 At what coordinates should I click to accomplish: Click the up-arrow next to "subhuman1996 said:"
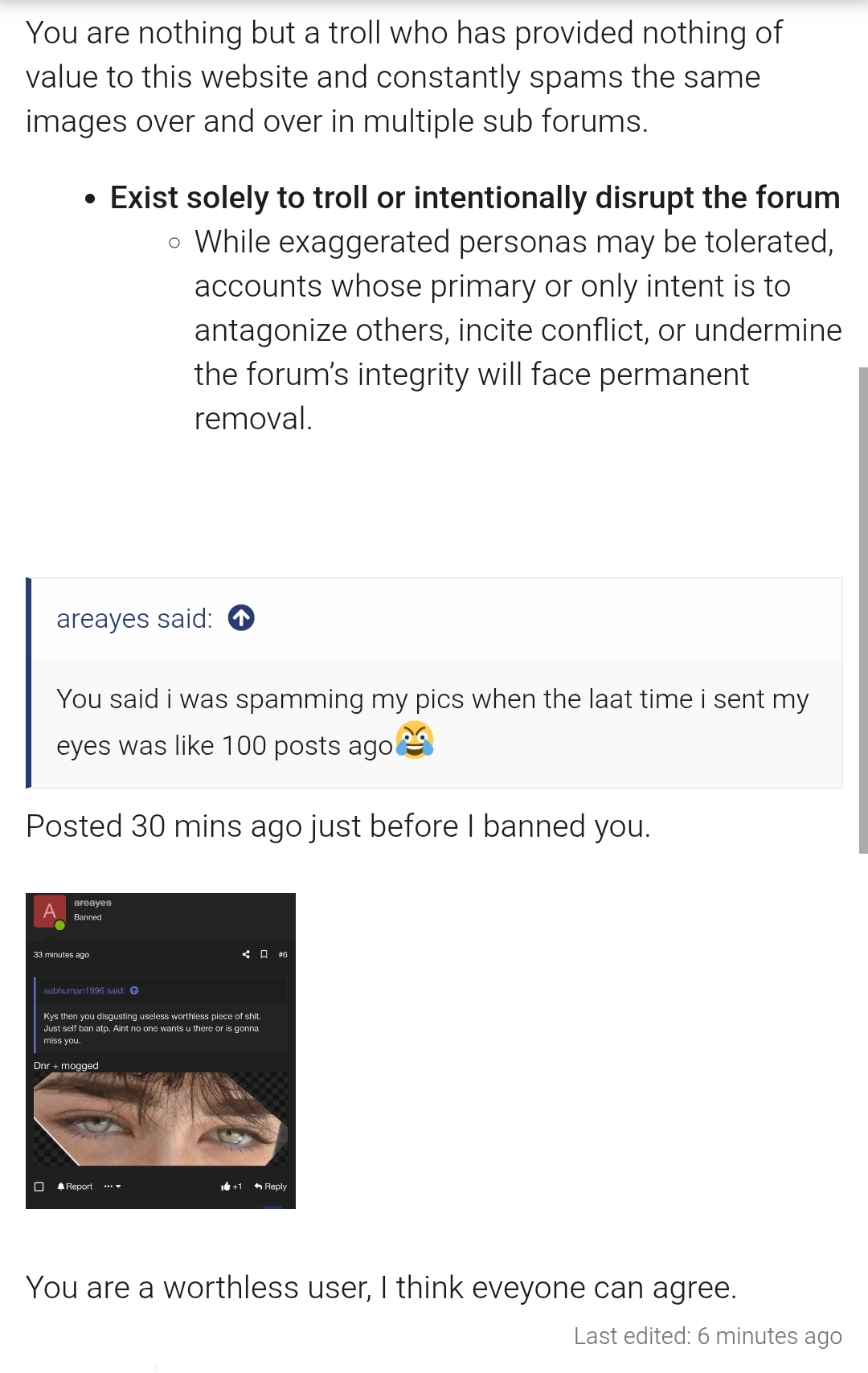pos(134,990)
